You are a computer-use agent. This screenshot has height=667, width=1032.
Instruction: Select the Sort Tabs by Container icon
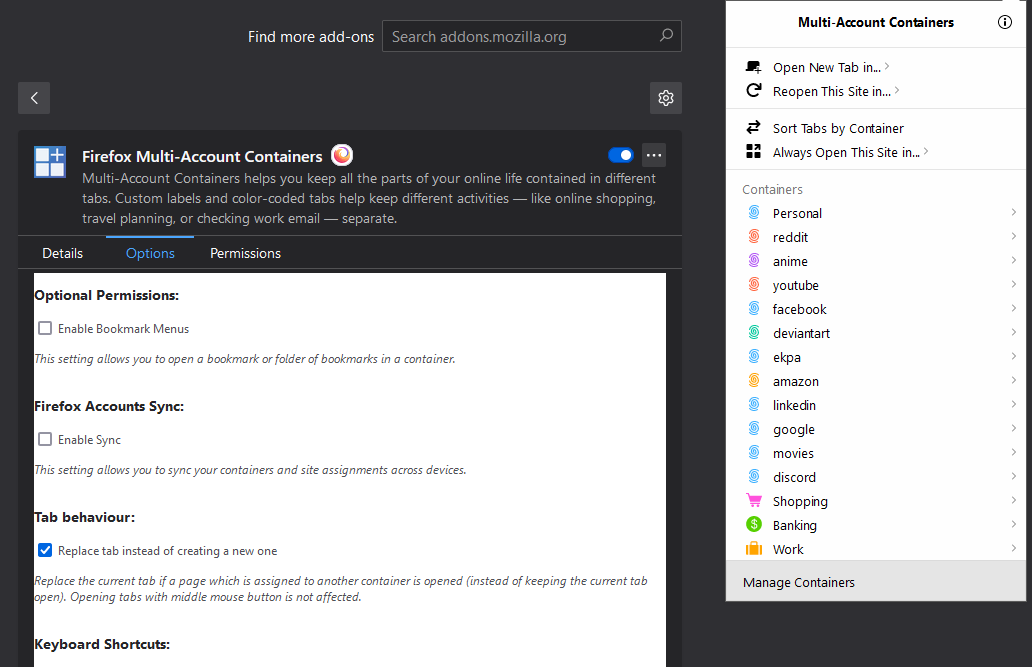pyautogui.click(x=753, y=128)
